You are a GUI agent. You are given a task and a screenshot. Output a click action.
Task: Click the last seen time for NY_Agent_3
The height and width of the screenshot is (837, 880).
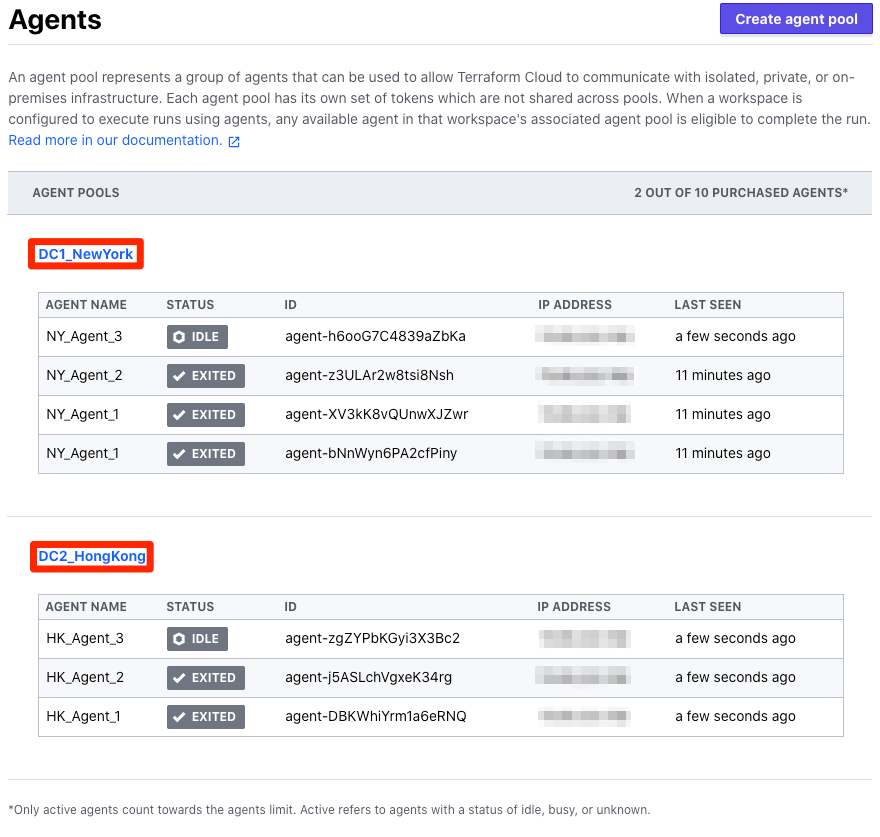pyautogui.click(x=735, y=337)
